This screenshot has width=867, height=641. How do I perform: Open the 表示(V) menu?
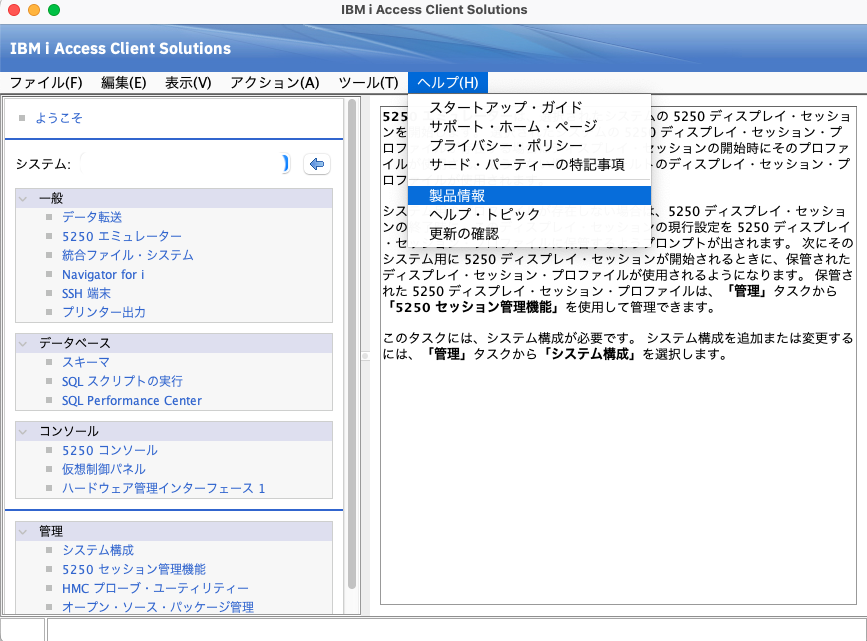pyautogui.click(x=185, y=83)
